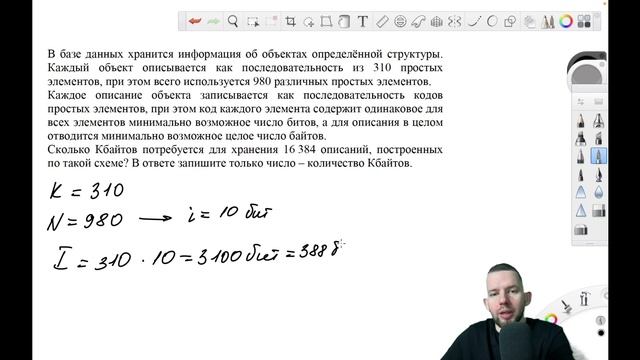Open the Draw Style shapes tool

510,21
